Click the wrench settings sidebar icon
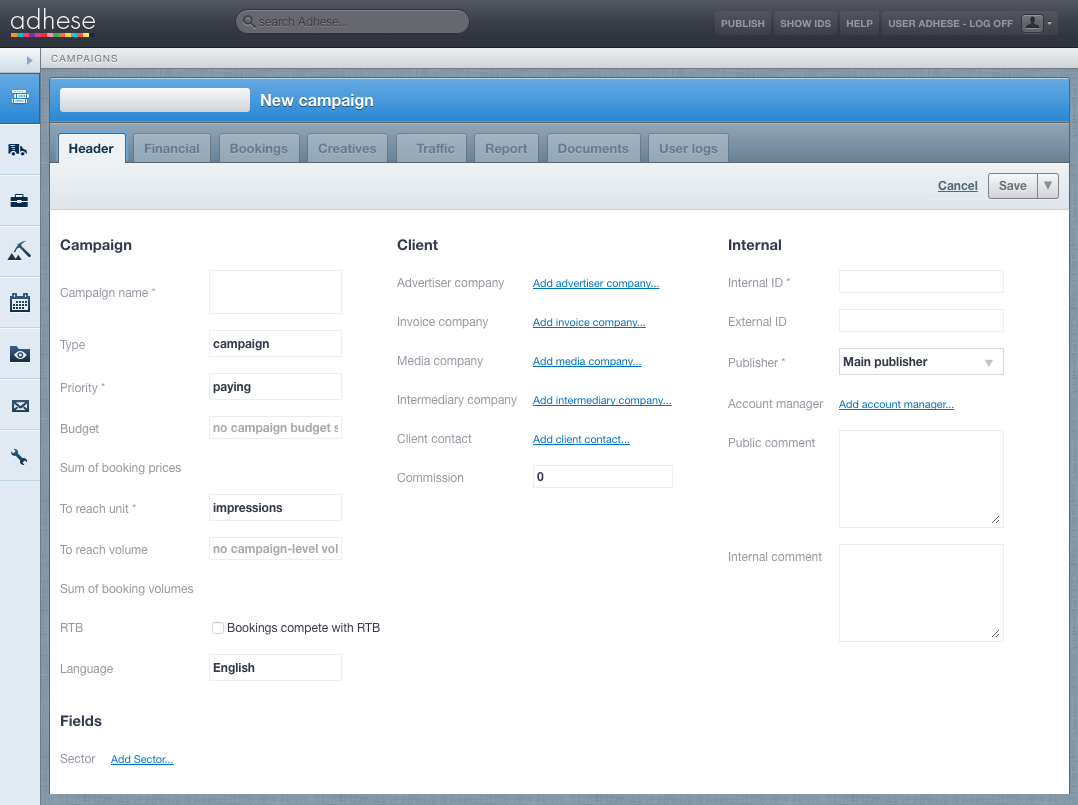This screenshot has height=805, width=1078. tap(19, 458)
